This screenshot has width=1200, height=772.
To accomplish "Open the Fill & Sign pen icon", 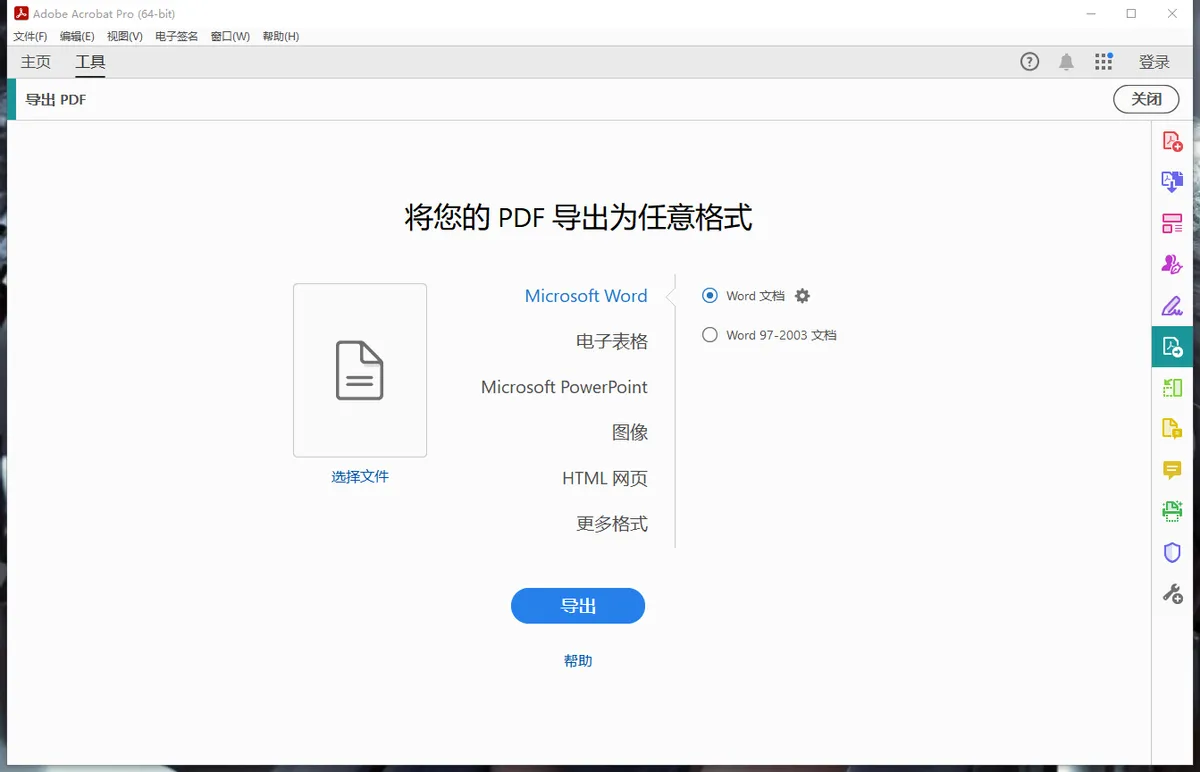I will pos(1172,305).
